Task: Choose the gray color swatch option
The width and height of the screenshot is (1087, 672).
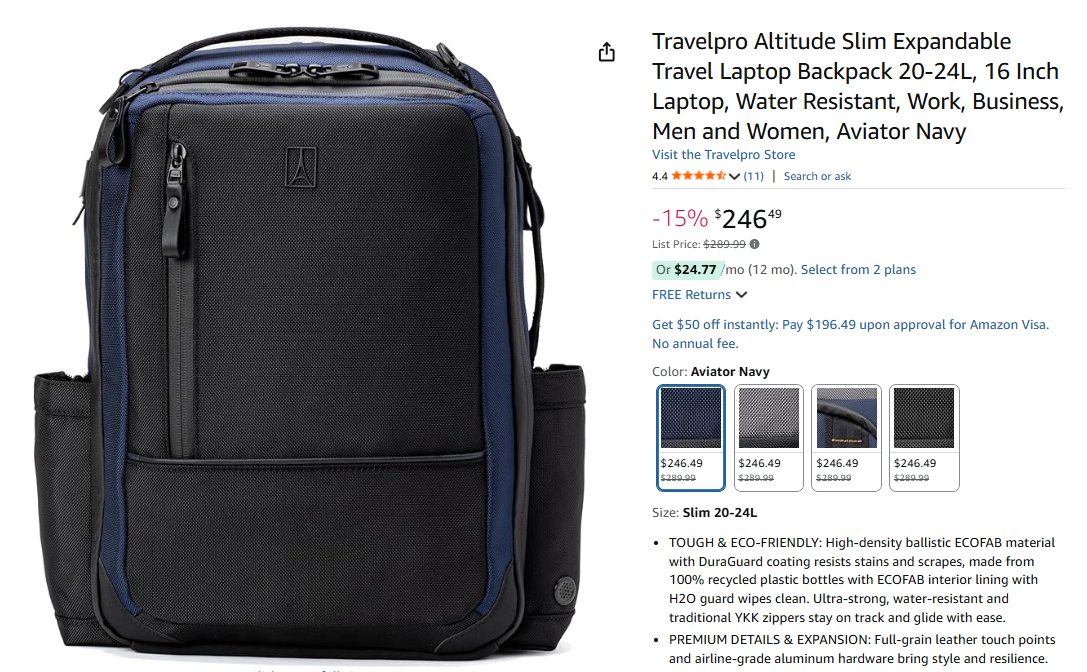Action: click(769, 438)
